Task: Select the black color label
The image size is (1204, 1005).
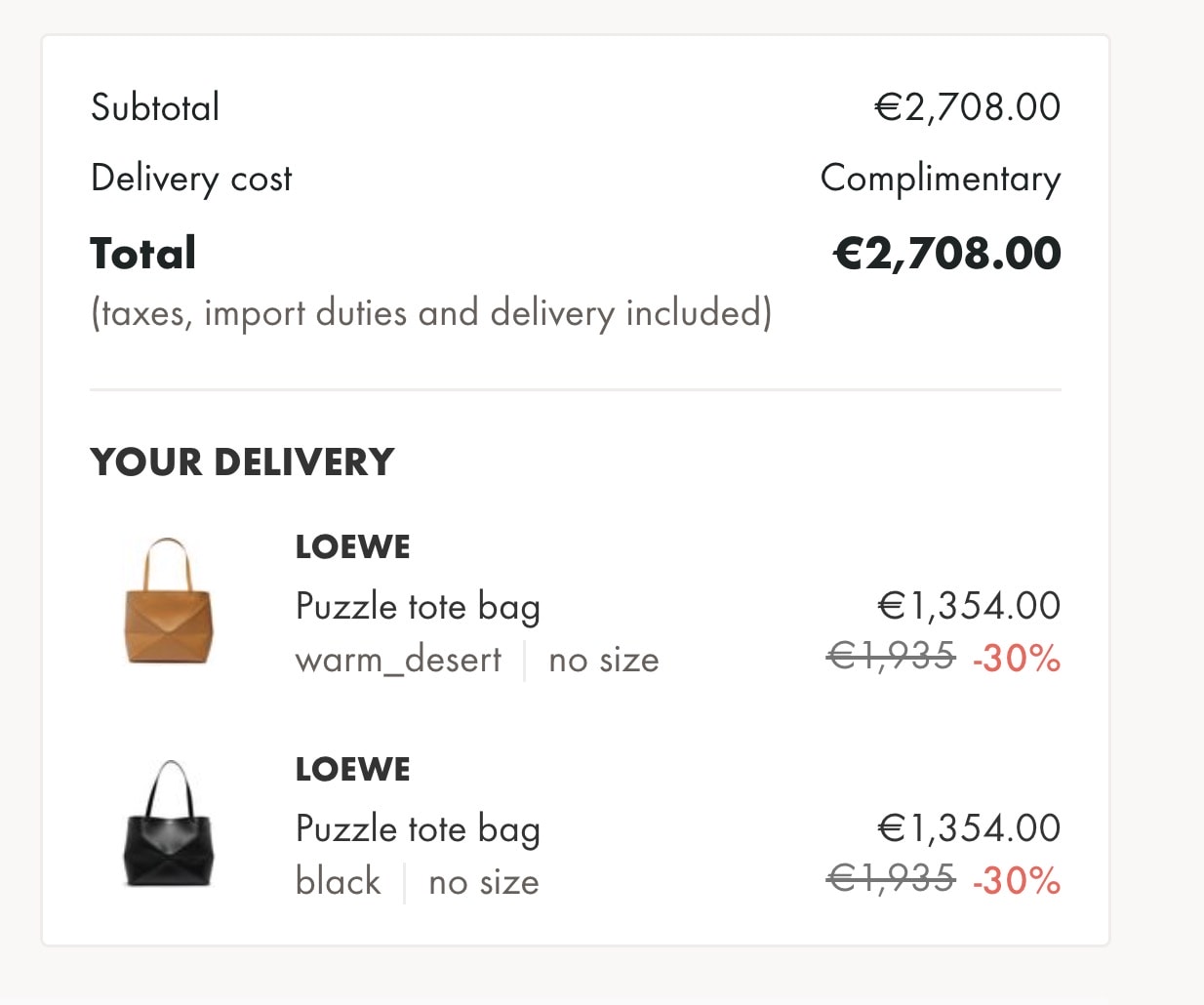Action: pyautogui.click(x=338, y=882)
